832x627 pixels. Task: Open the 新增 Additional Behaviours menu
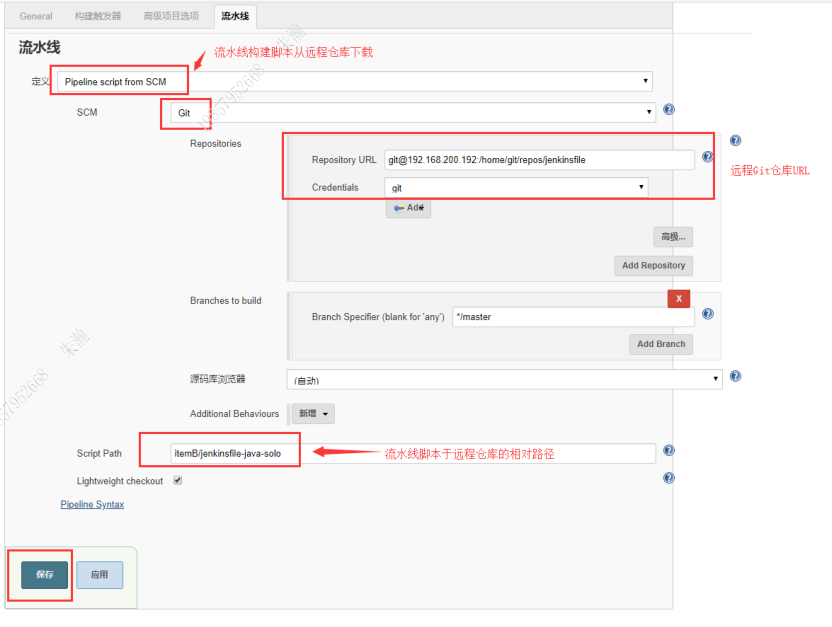[x=312, y=414]
